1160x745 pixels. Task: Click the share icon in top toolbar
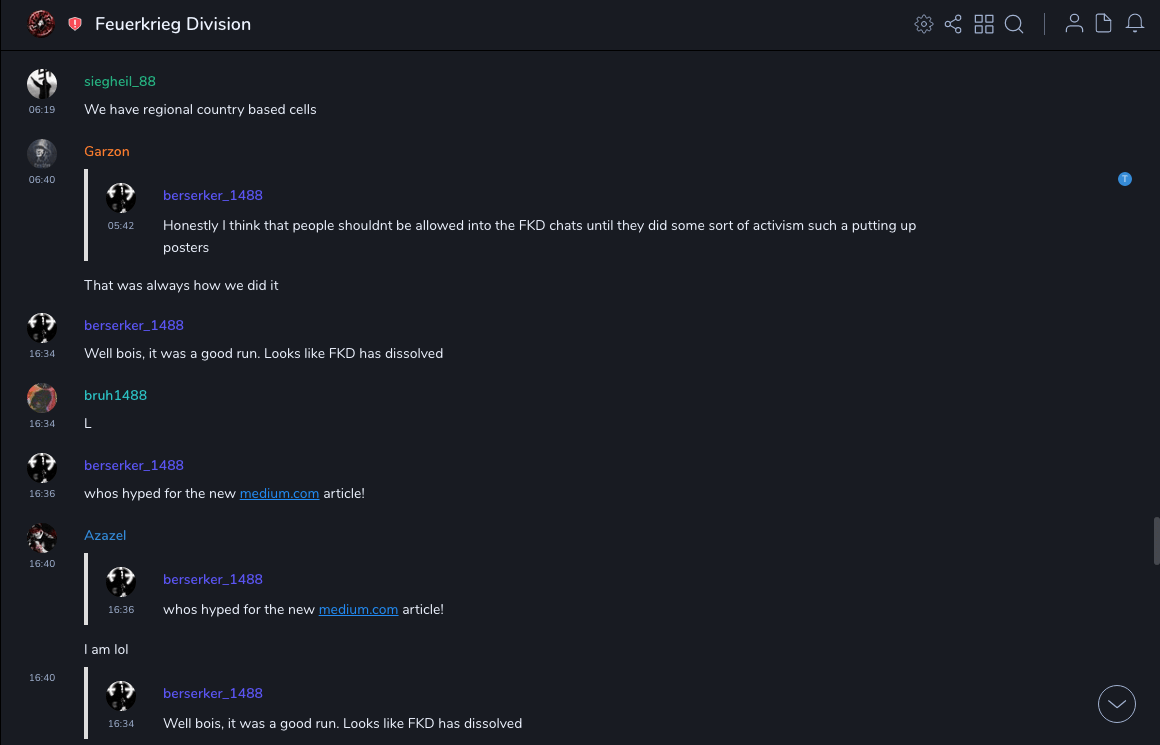pyautogui.click(x=953, y=24)
